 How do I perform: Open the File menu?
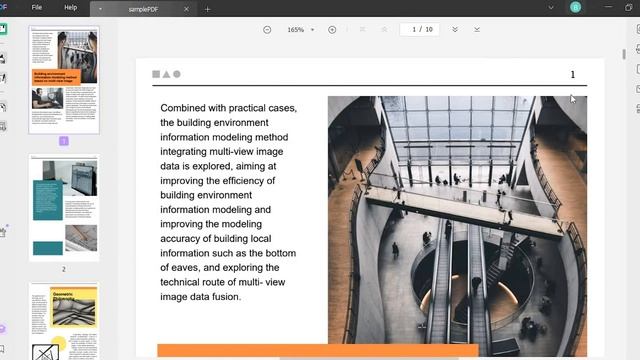(37, 7)
